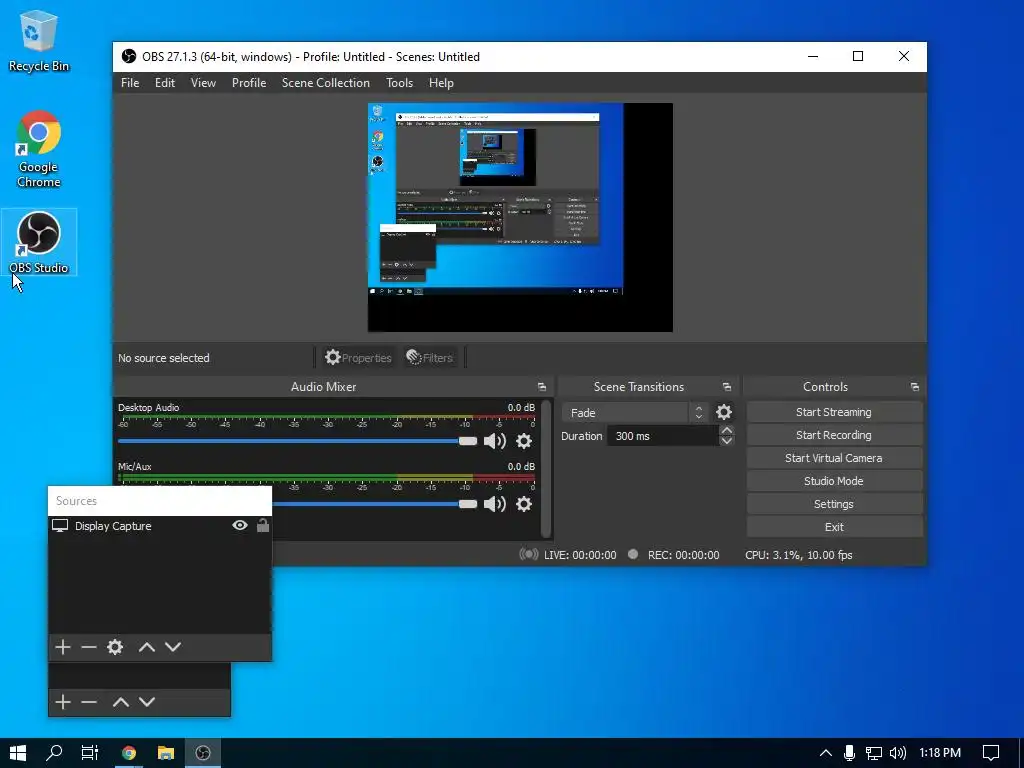Increase transition Duration with up arrow
This screenshot has height=768, width=1024.
click(726, 430)
